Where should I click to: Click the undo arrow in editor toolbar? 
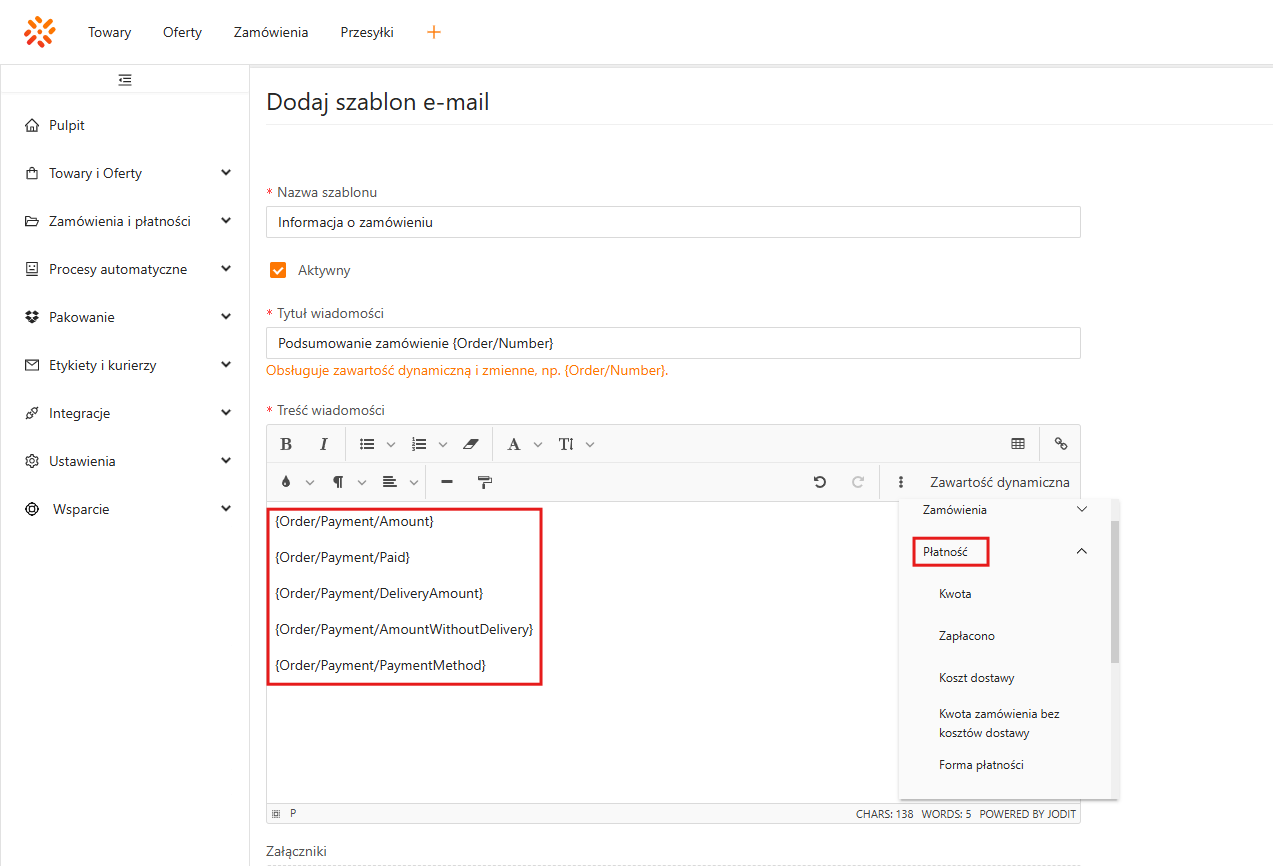pyautogui.click(x=820, y=482)
